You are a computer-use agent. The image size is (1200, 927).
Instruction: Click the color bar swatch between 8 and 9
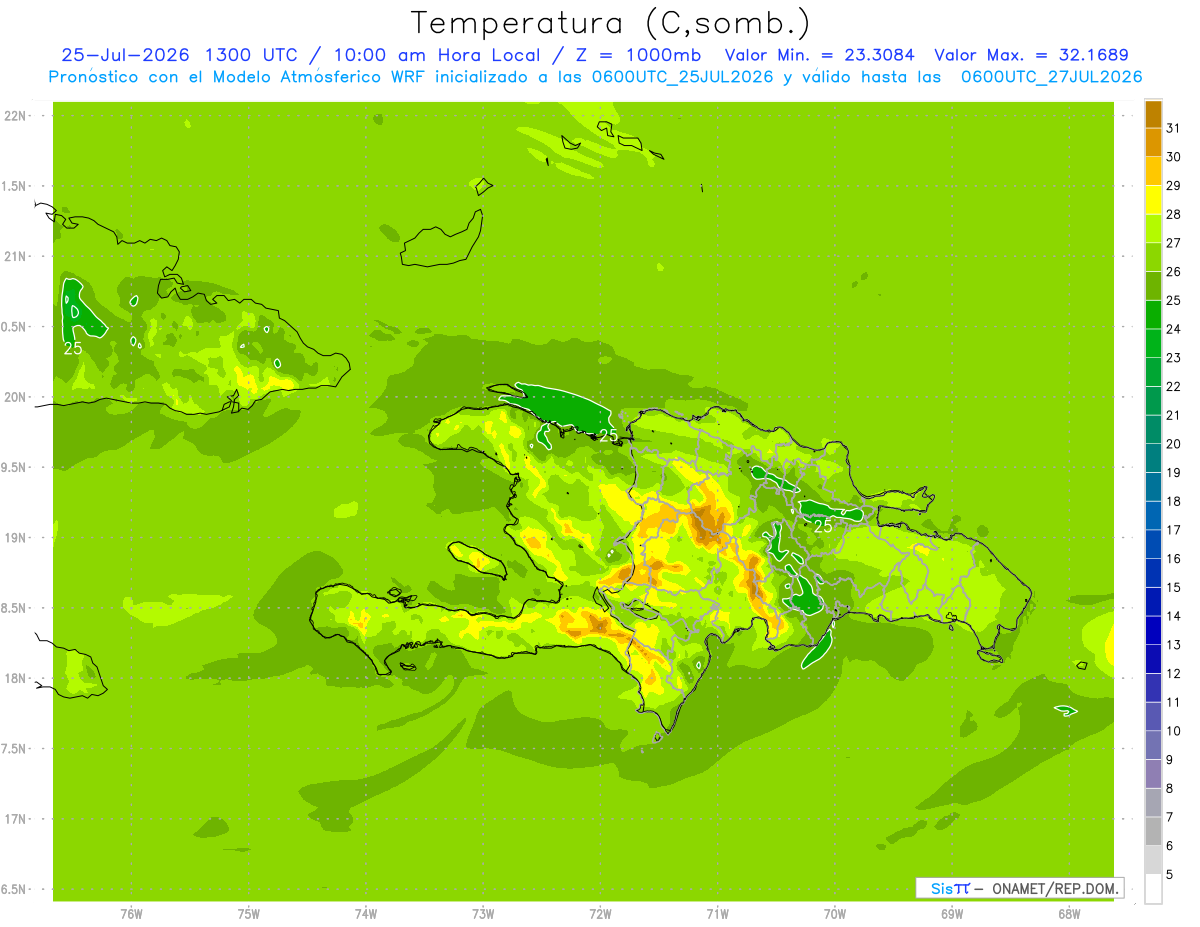pyautogui.click(x=1153, y=774)
